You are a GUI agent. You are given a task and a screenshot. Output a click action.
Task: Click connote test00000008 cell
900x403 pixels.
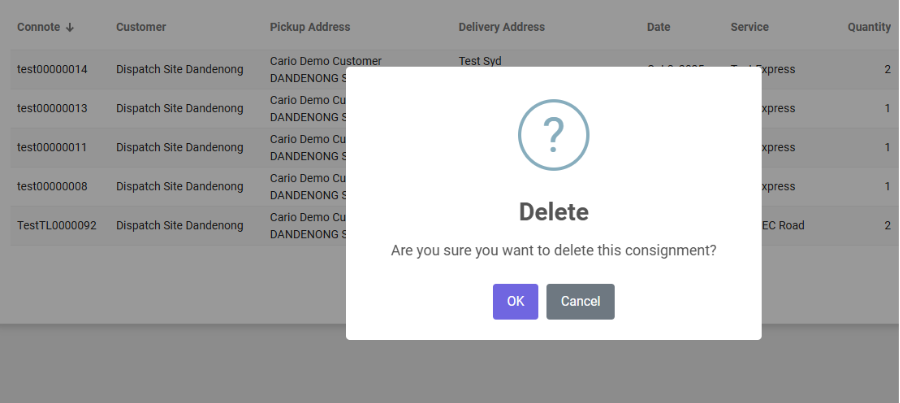52,187
